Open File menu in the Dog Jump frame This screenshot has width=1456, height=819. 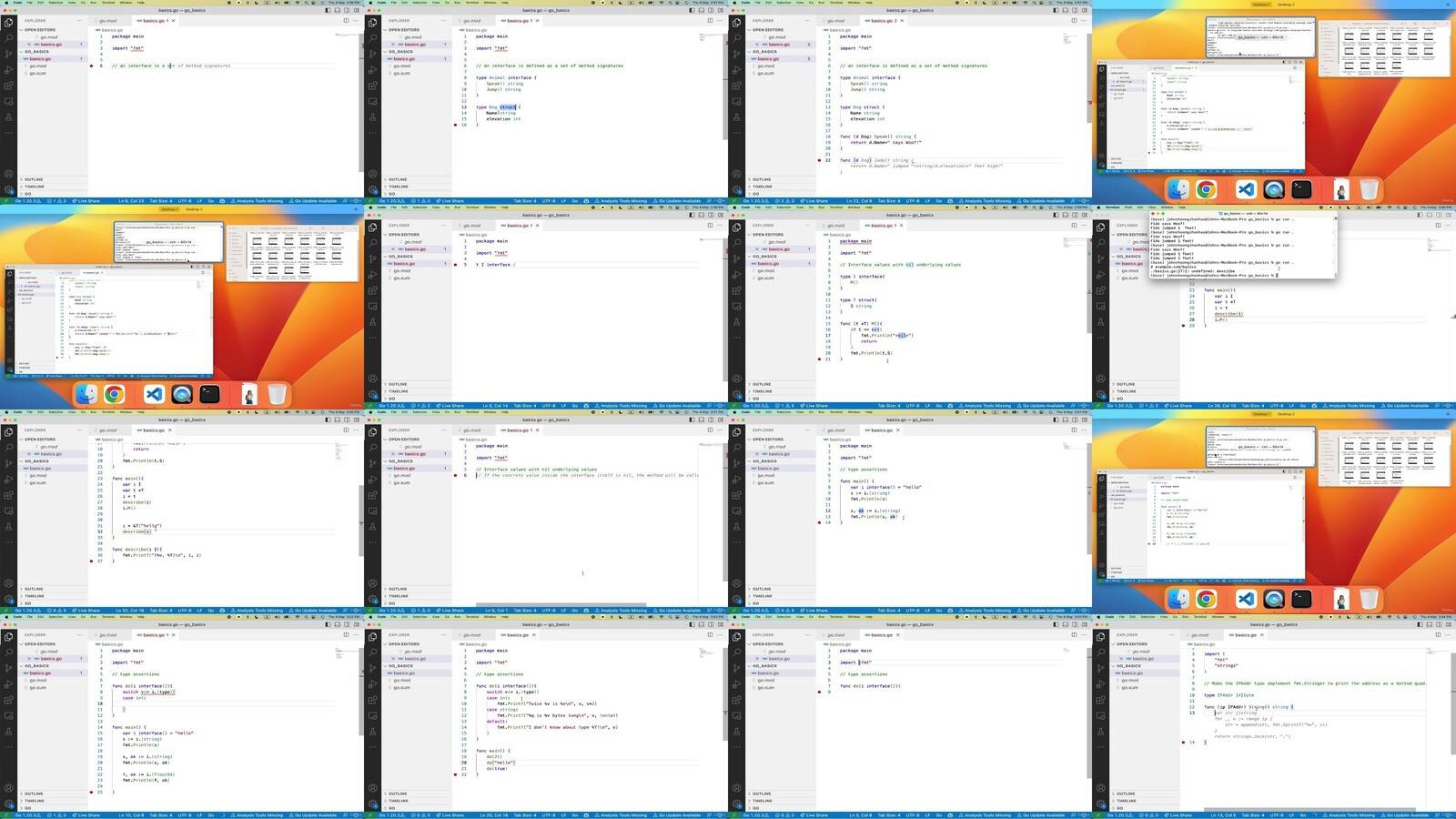[757, 2]
